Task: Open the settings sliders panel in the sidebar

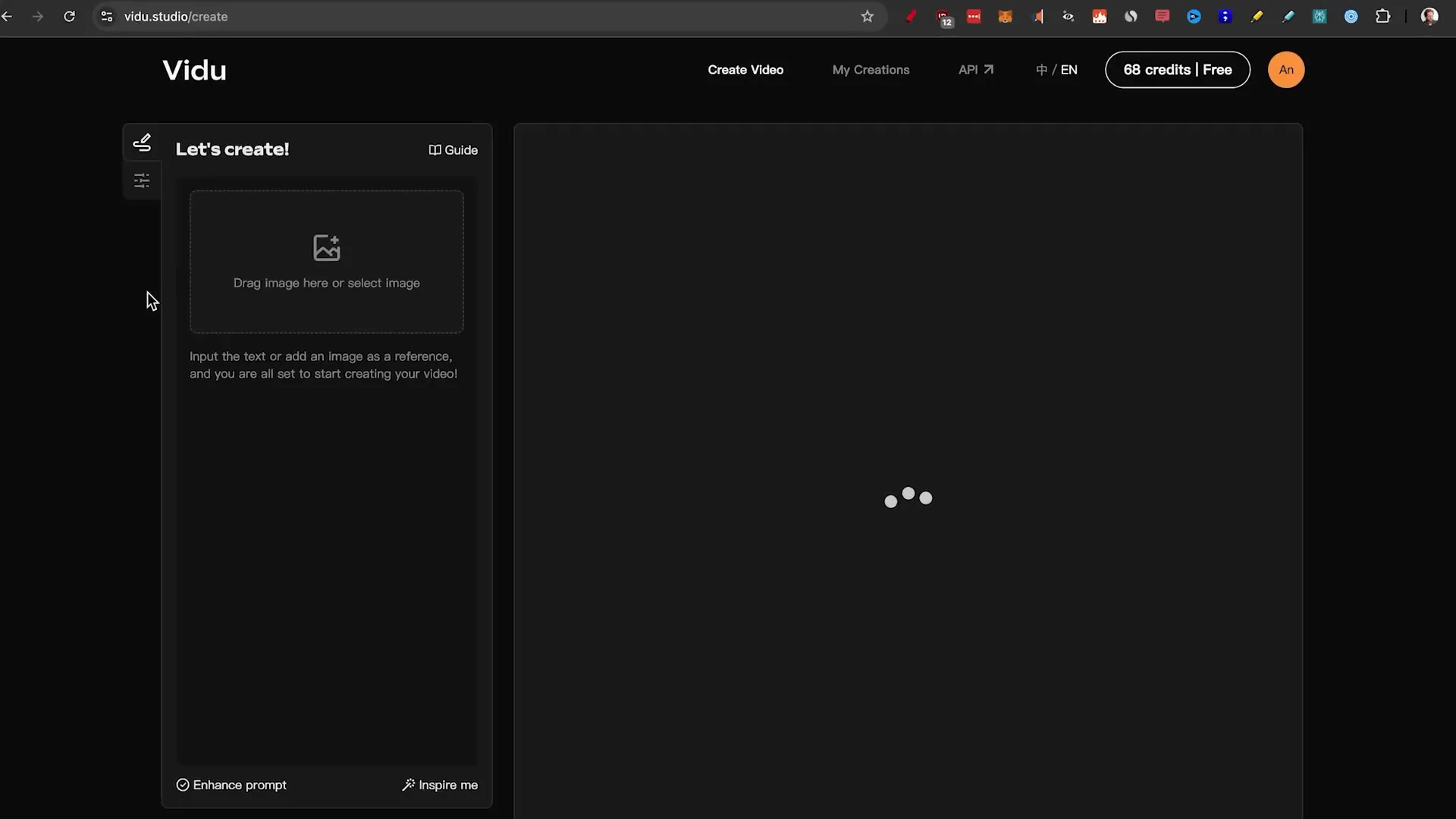Action: [x=142, y=180]
